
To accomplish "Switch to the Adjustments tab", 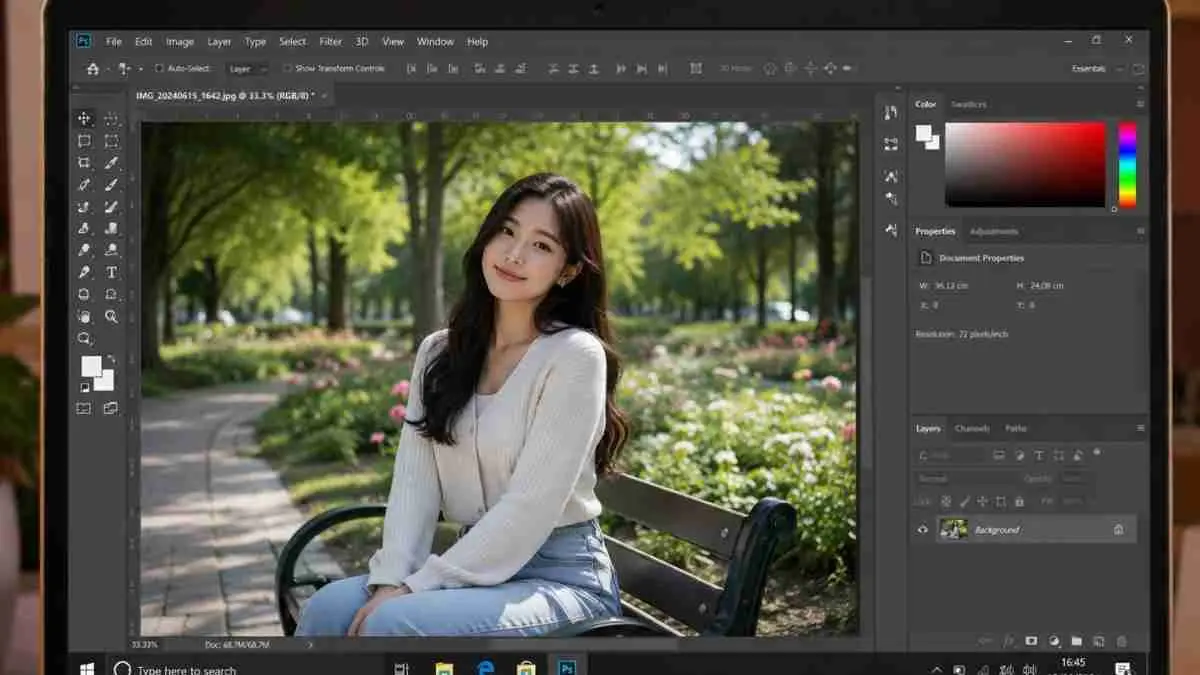I will click(994, 231).
